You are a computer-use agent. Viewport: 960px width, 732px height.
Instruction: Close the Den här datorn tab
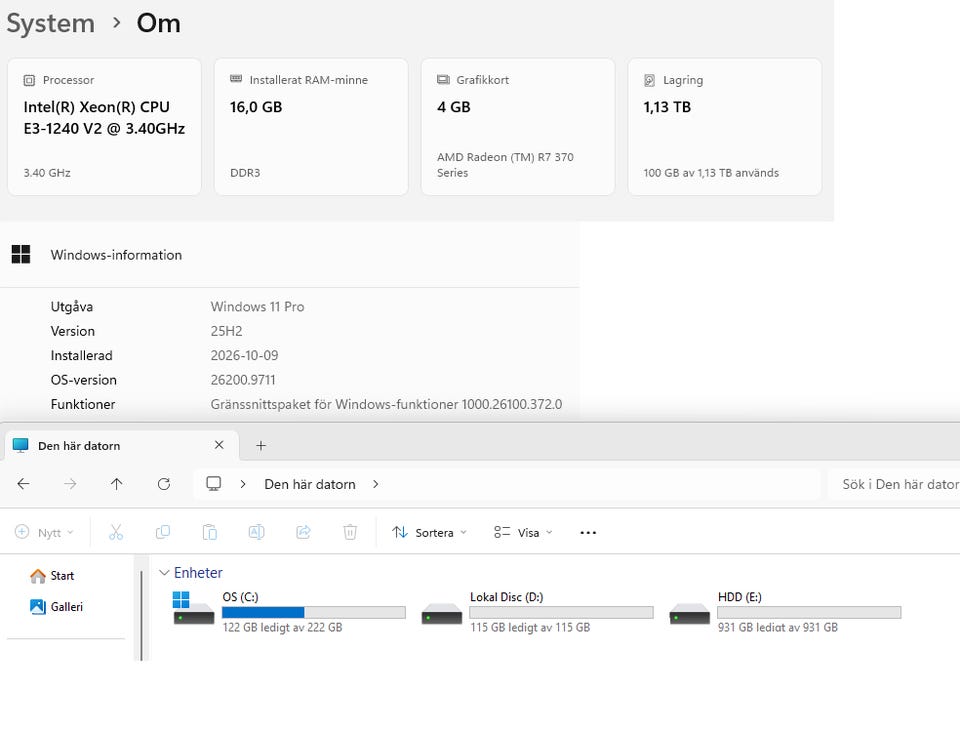(x=219, y=445)
